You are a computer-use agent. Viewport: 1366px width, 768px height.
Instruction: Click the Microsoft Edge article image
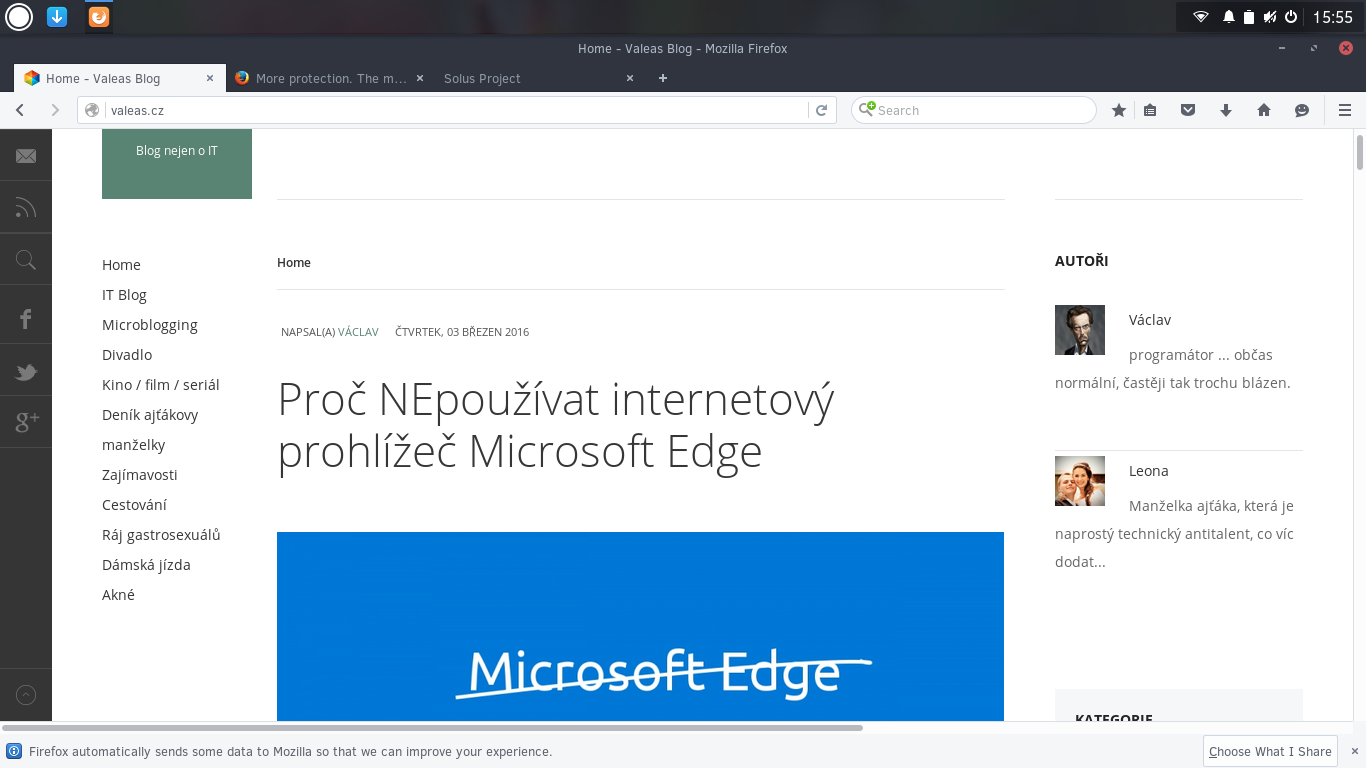(640, 626)
